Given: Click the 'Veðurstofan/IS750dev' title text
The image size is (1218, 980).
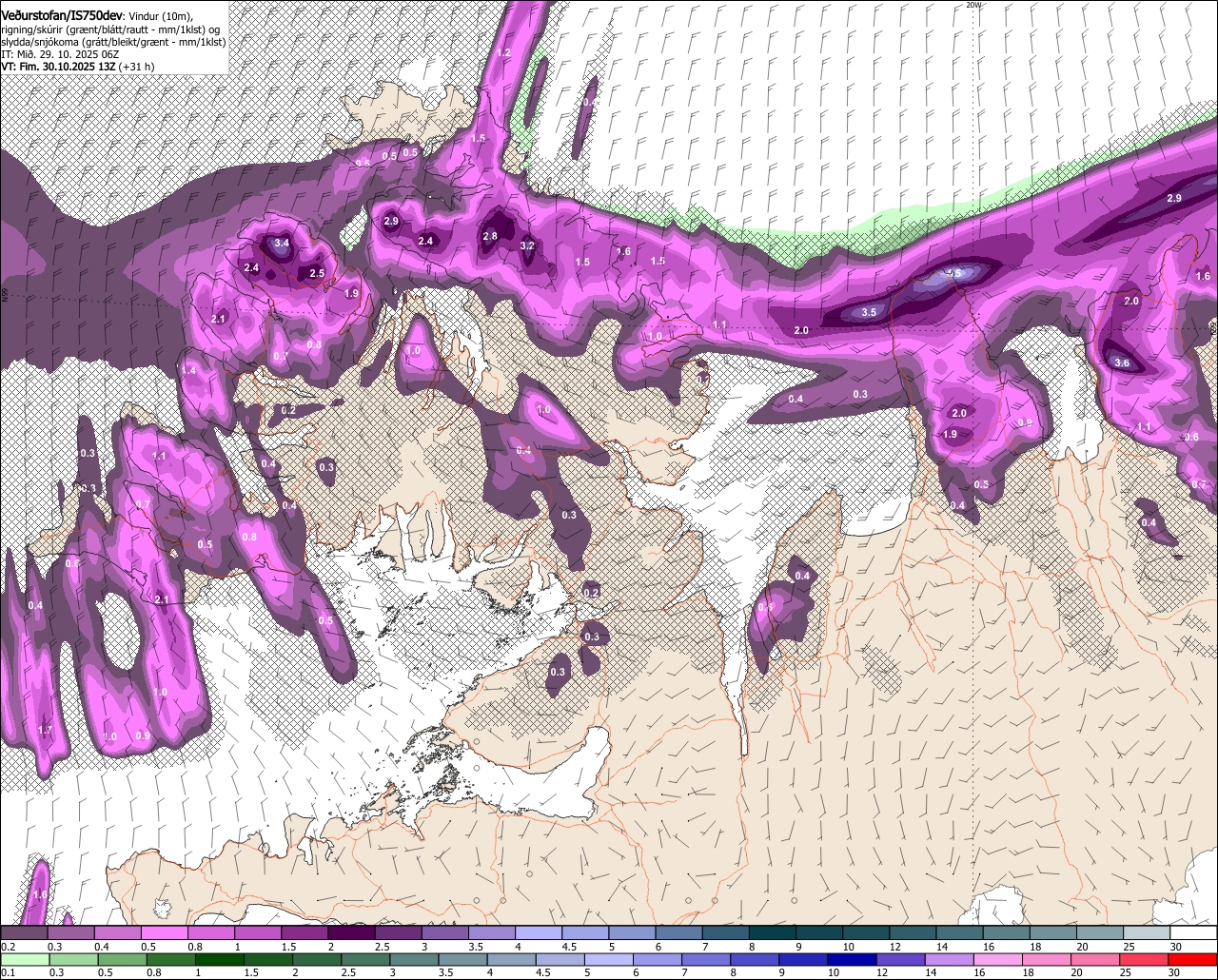Looking at the screenshot, I should 61,15.
